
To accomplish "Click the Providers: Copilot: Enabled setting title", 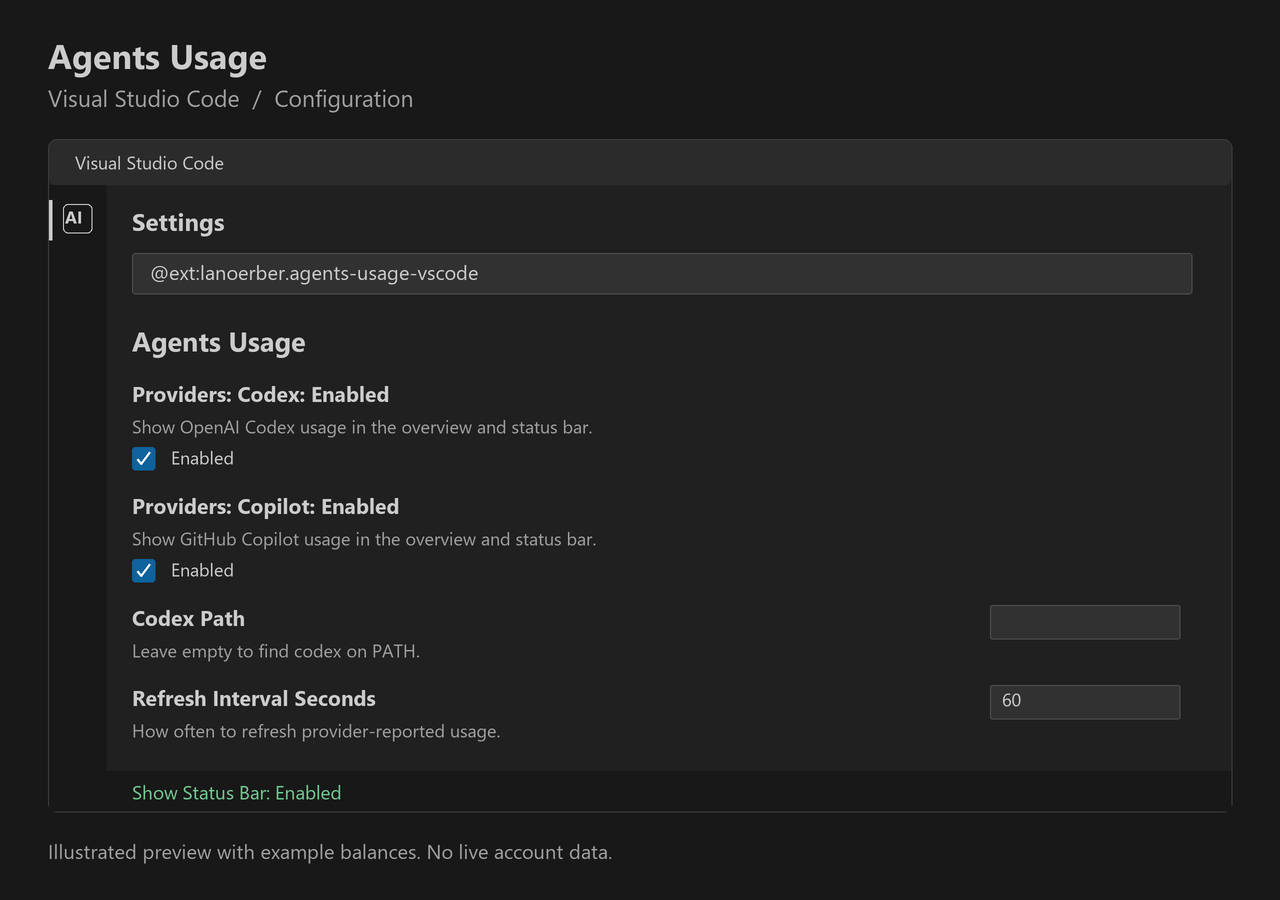I will [266, 507].
